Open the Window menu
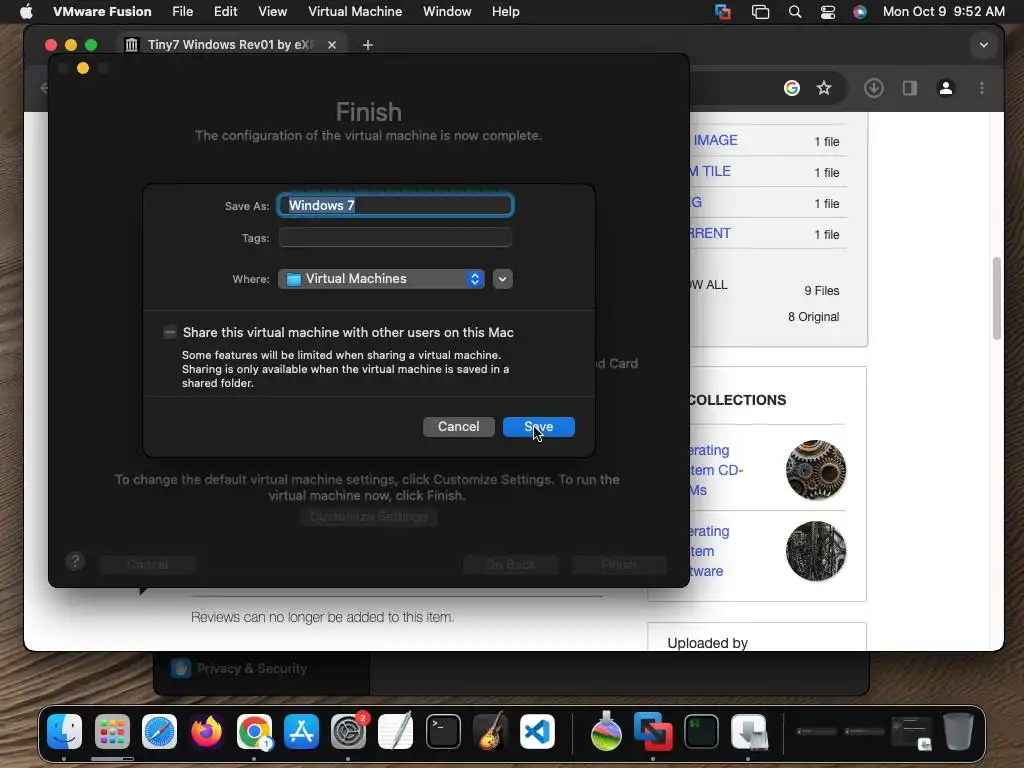This screenshot has width=1024, height=768. pos(447,11)
